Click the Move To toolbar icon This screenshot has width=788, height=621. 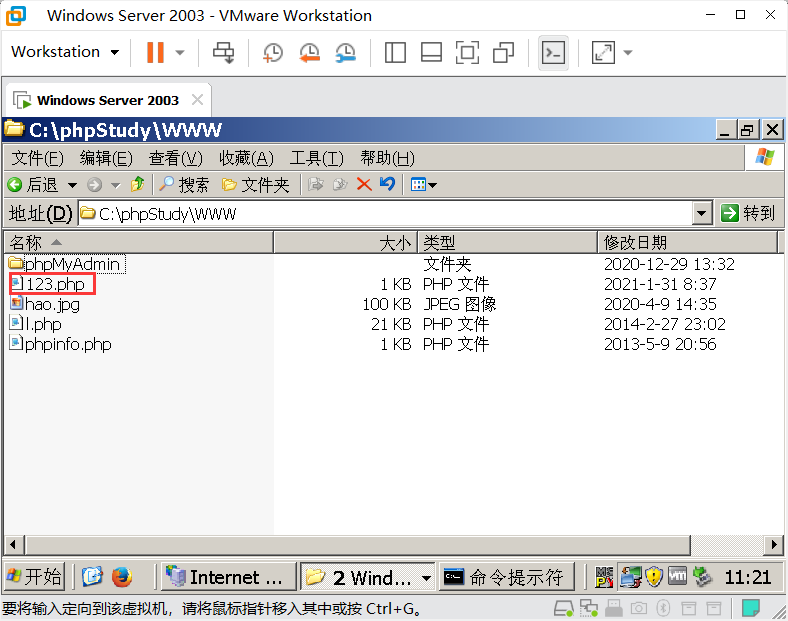click(316, 184)
